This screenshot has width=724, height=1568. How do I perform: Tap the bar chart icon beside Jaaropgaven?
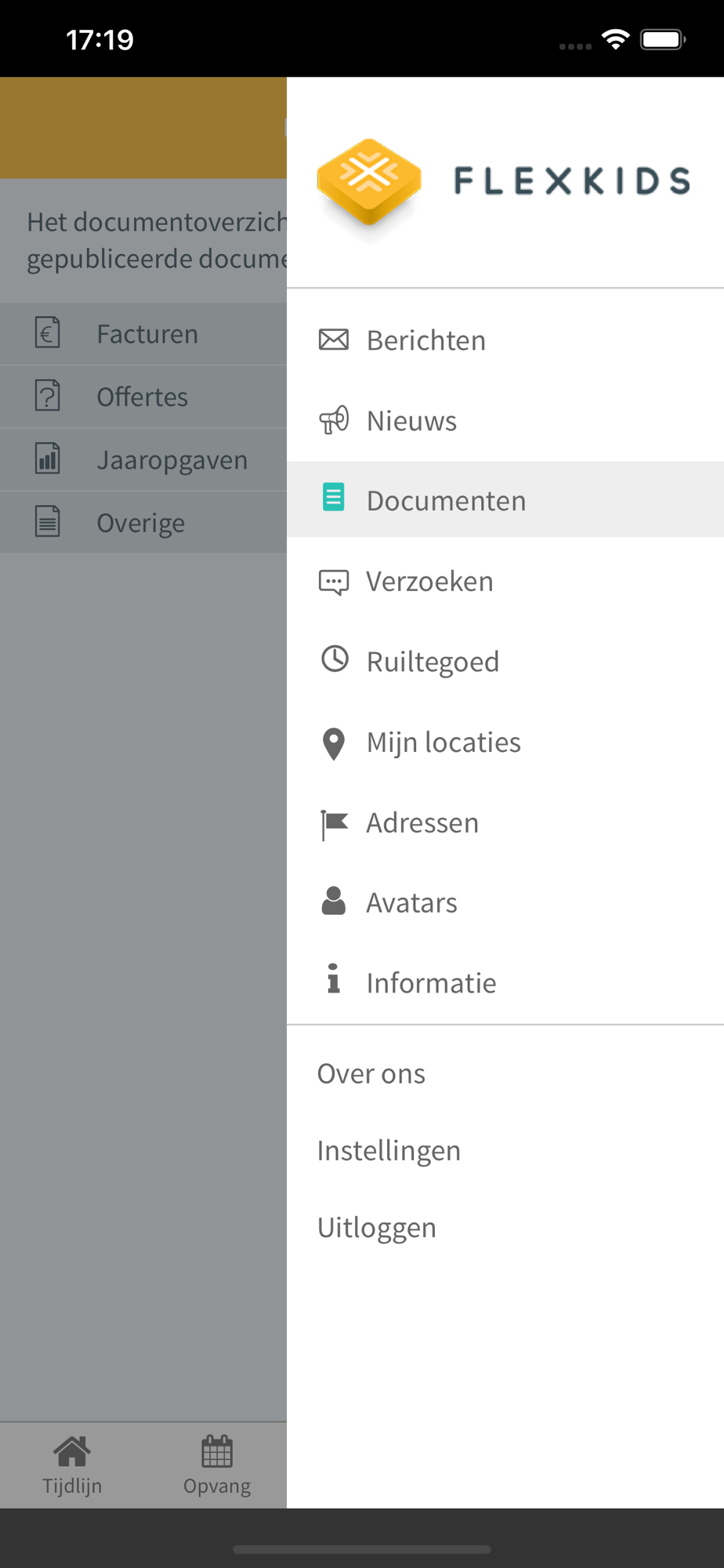tap(48, 458)
